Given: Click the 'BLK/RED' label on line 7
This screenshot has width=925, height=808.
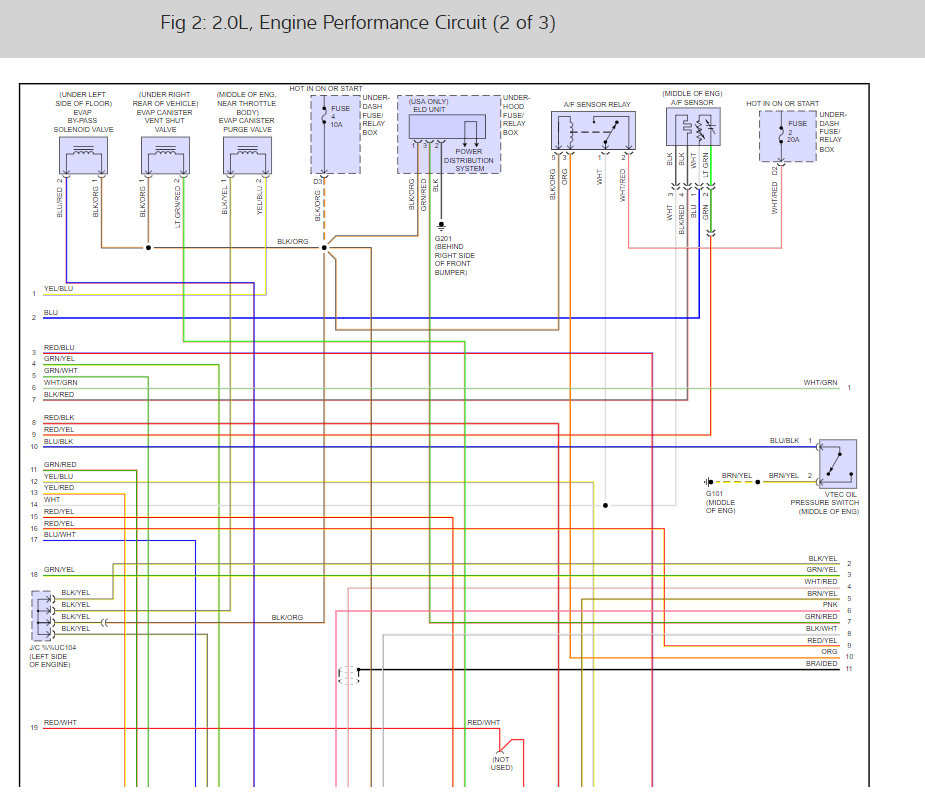Looking at the screenshot, I should pyautogui.click(x=59, y=394).
